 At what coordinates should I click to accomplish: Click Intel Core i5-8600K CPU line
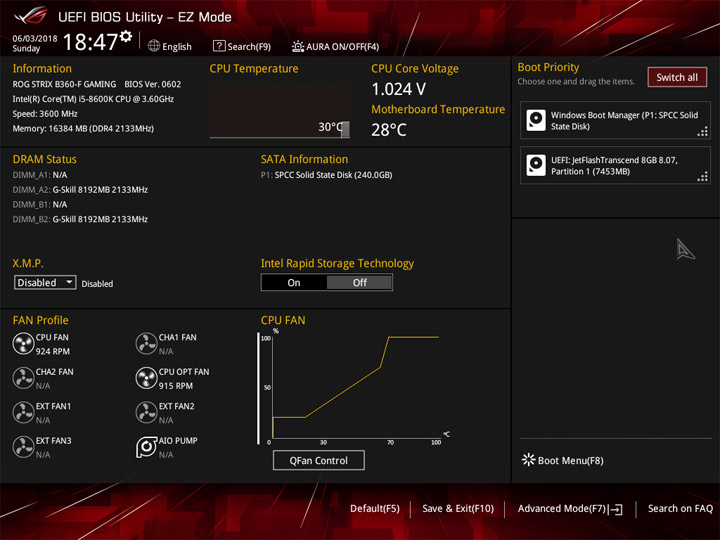pyautogui.click(x=93, y=99)
